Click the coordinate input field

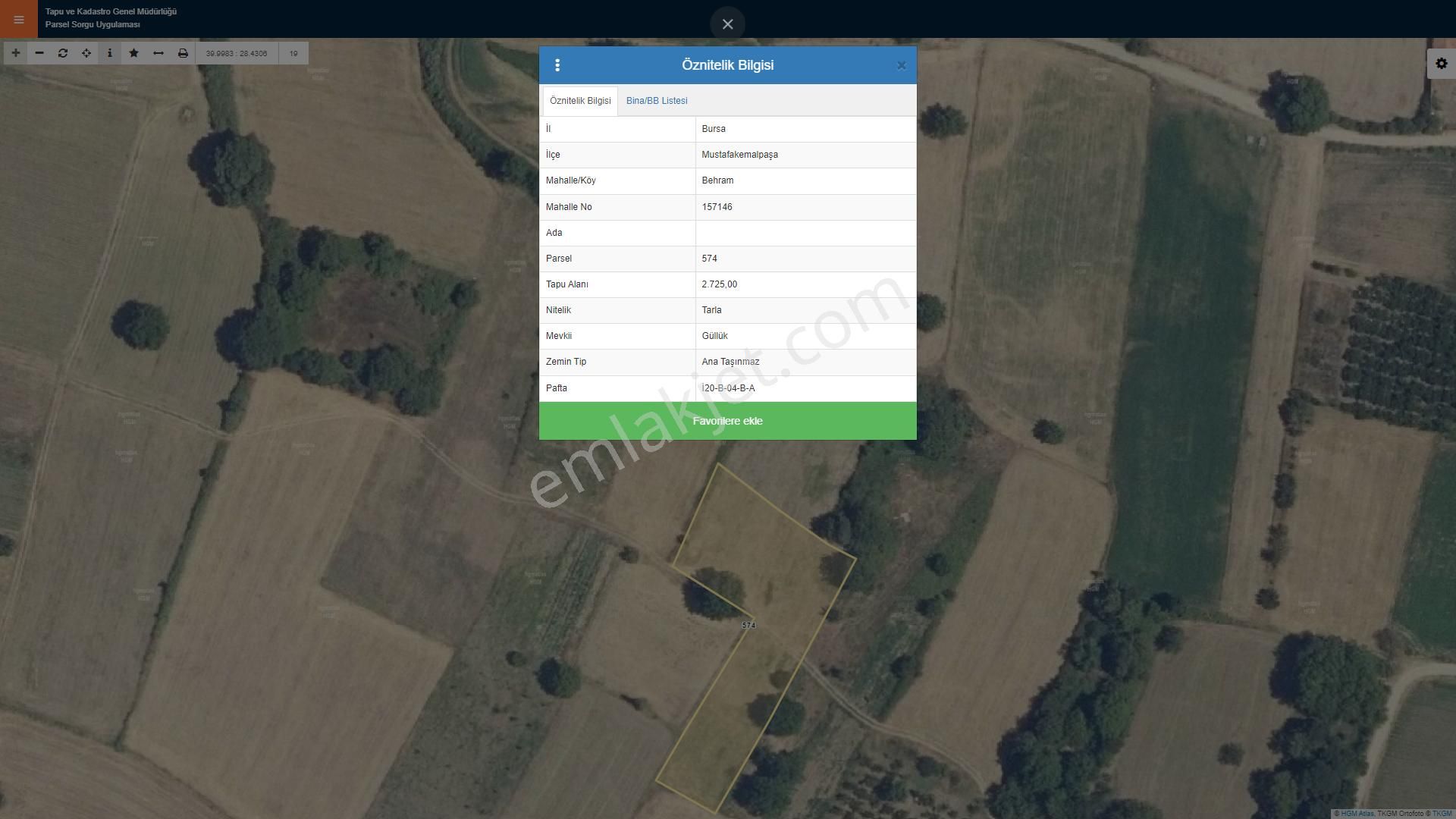tap(236, 52)
